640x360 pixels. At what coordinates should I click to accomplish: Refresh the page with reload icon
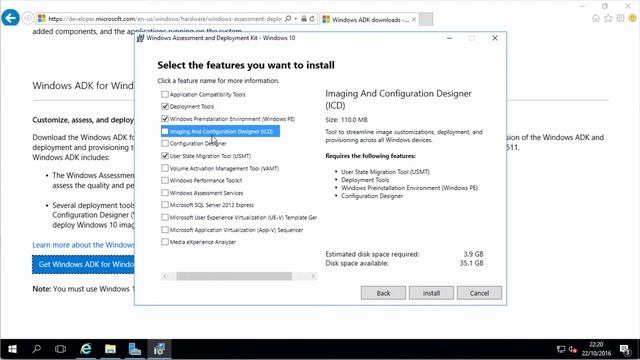pyautogui.click(x=312, y=19)
